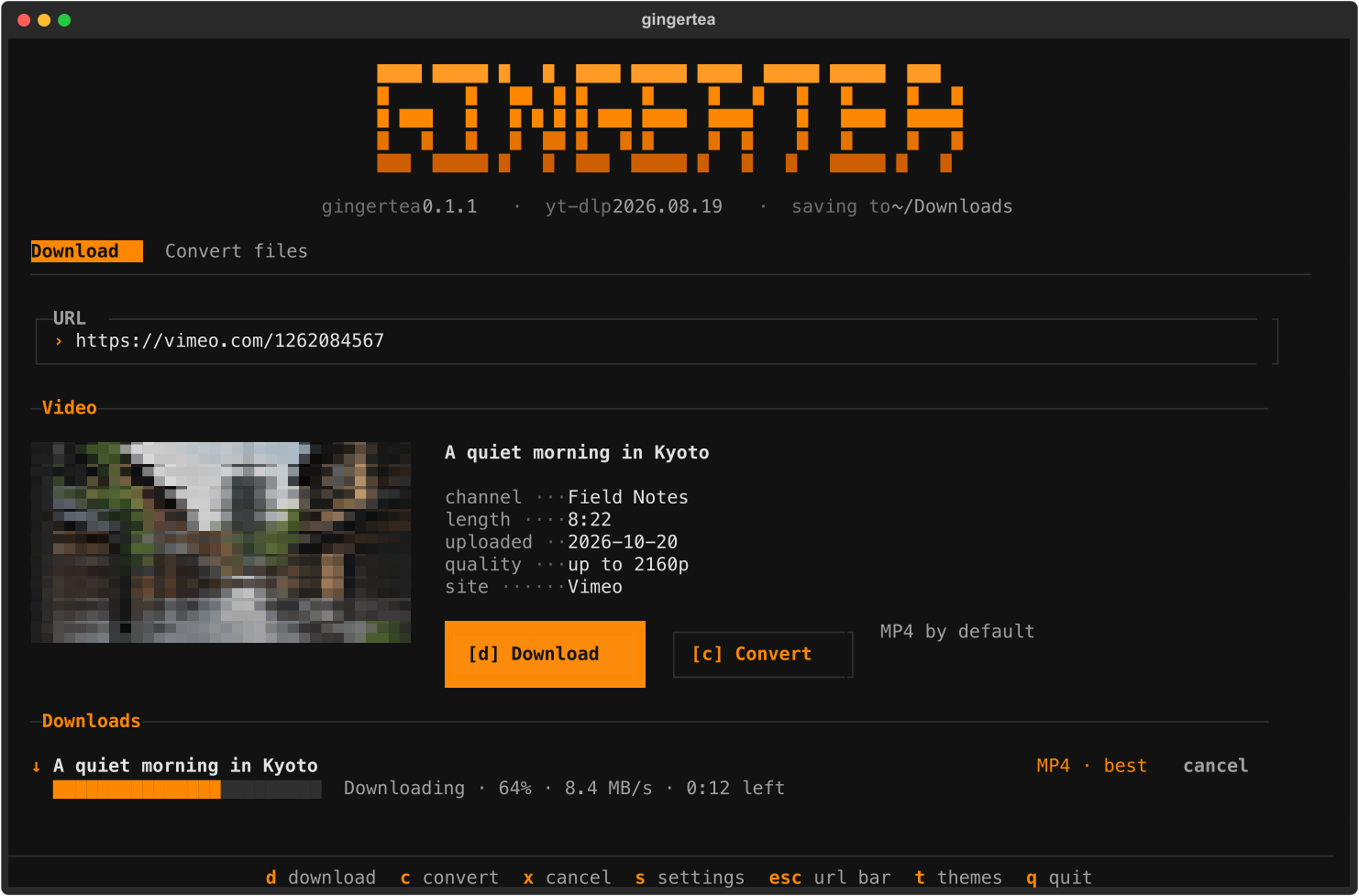Click the video title 'A quiet morning in Kyoto'
The image size is (1359, 896).
[x=577, y=452]
